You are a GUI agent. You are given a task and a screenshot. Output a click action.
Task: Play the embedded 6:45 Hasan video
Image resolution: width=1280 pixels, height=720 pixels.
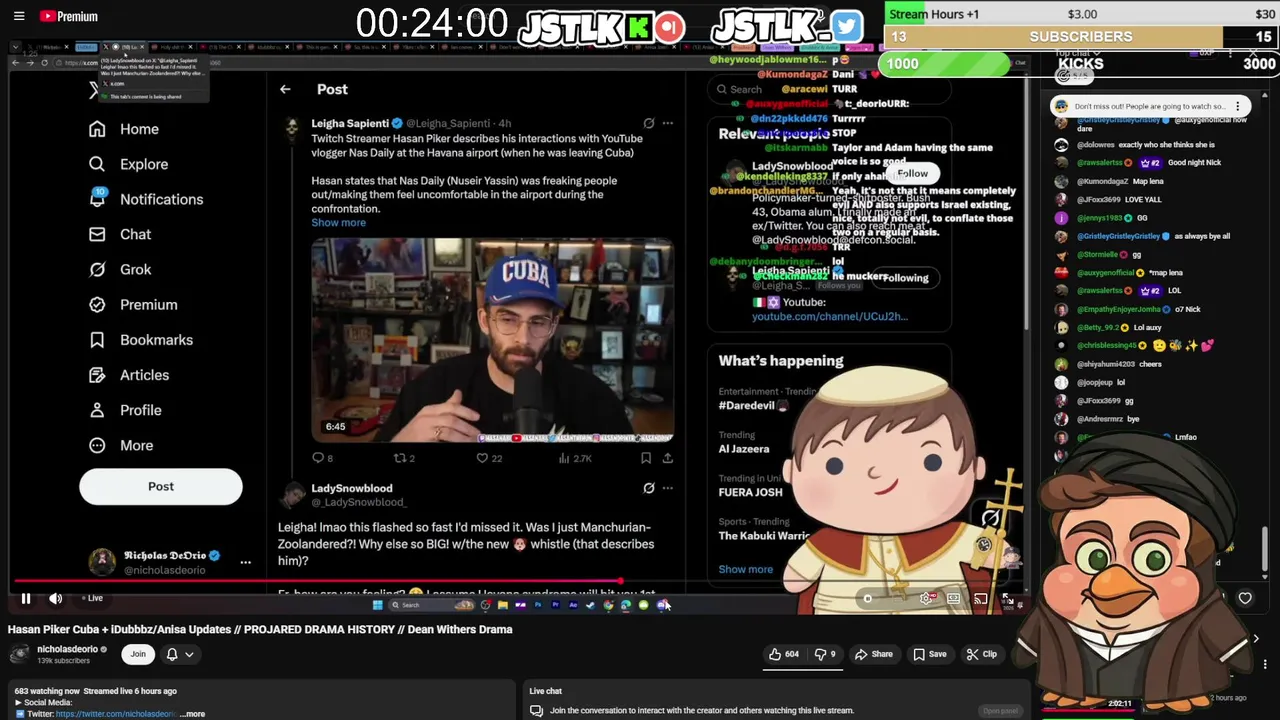click(493, 340)
